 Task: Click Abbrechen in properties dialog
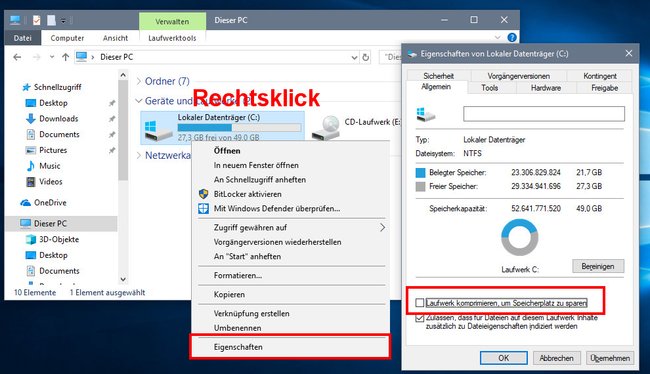click(556, 358)
